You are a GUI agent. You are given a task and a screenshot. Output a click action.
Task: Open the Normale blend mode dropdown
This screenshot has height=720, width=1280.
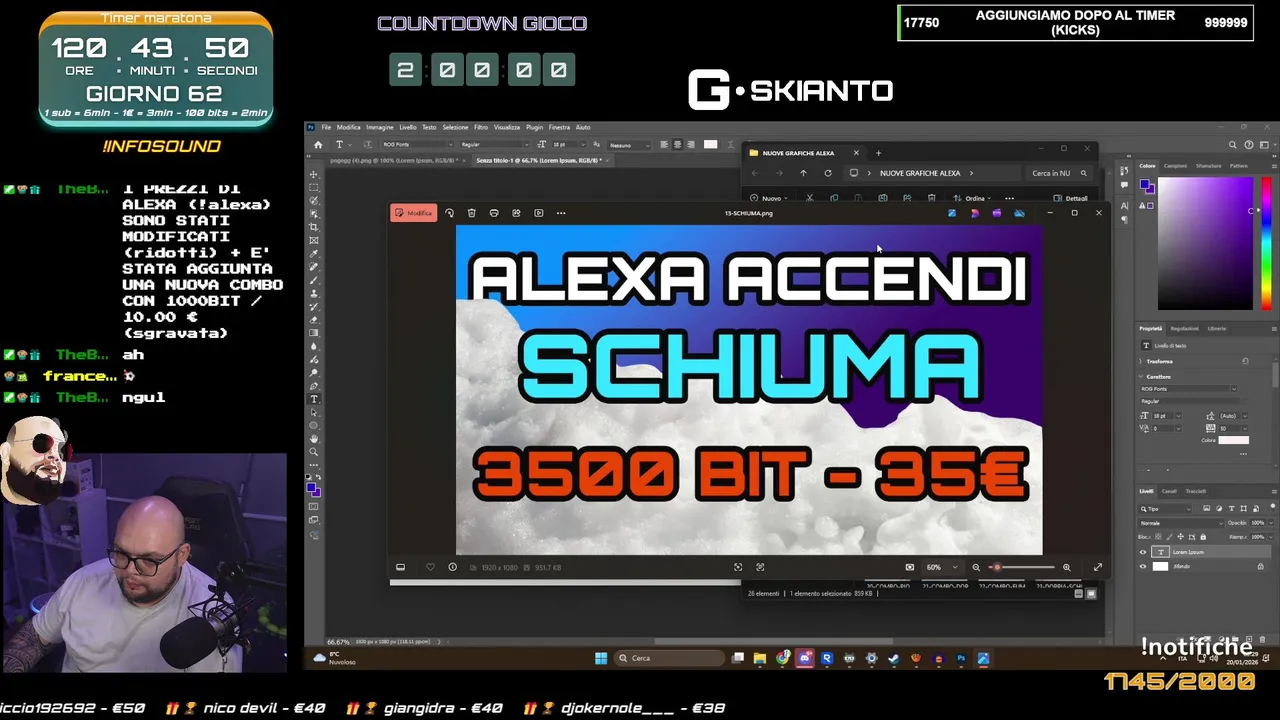(x=1180, y=523)
